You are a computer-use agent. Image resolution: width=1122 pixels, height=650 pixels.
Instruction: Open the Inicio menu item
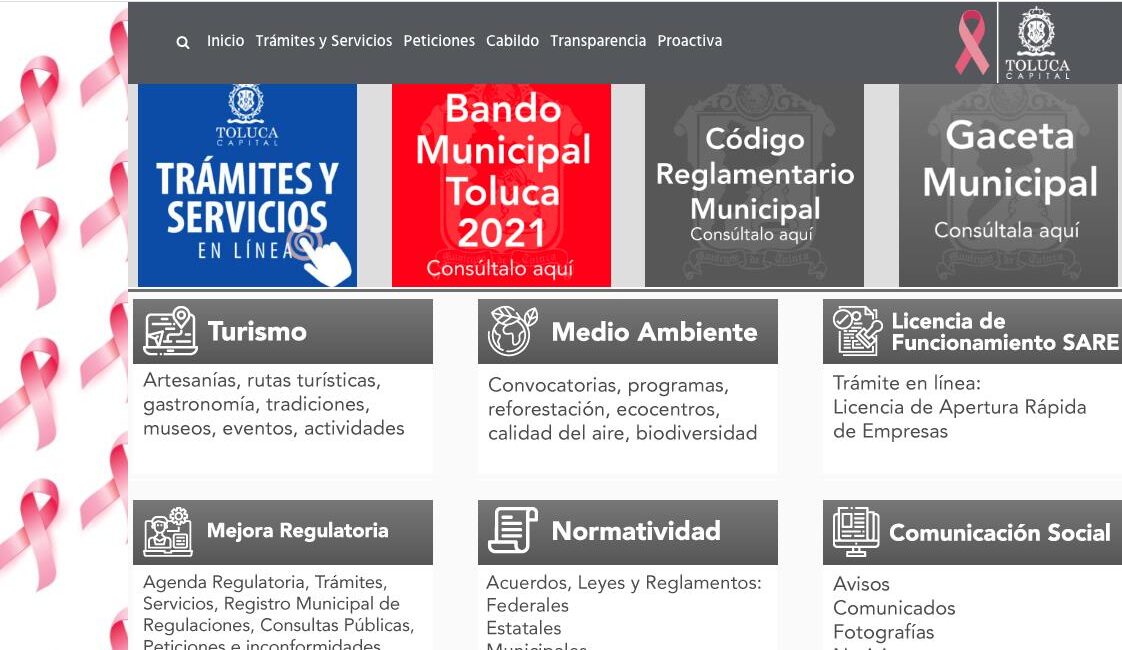click(x=225, y=41)
